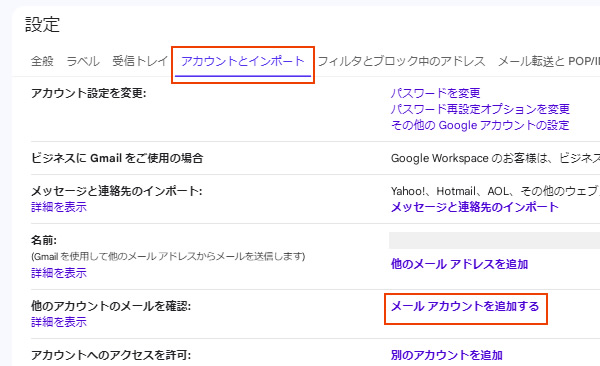The width and height of the screenshot is (600, 366).
Task: Open 詳細を表示 under 名前 section
Action: point(59,273)
